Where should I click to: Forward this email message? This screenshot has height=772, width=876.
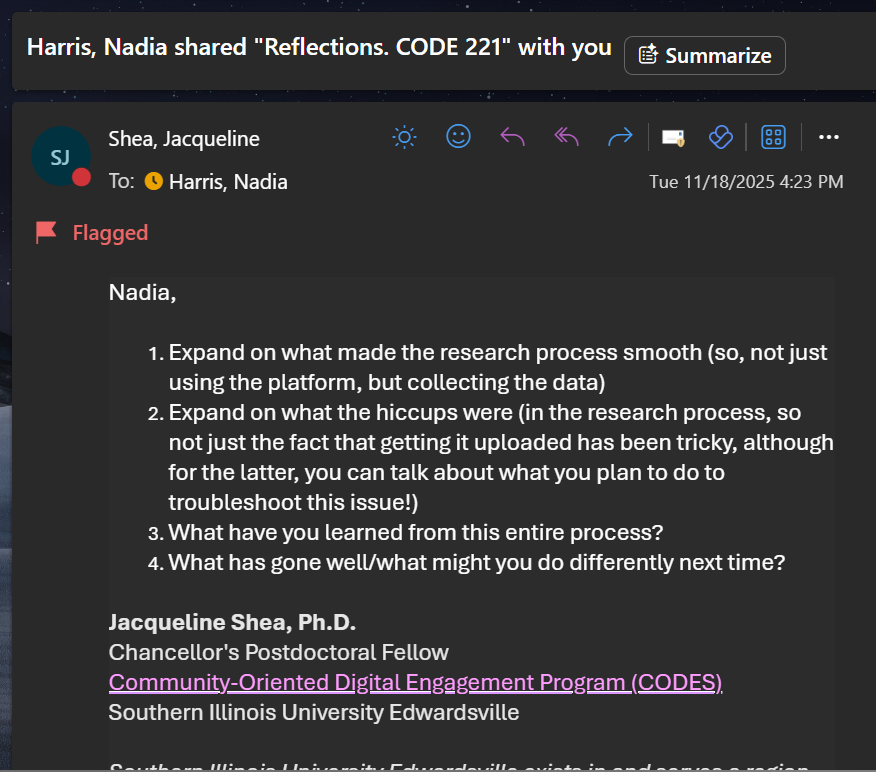(x=620, y=137)
